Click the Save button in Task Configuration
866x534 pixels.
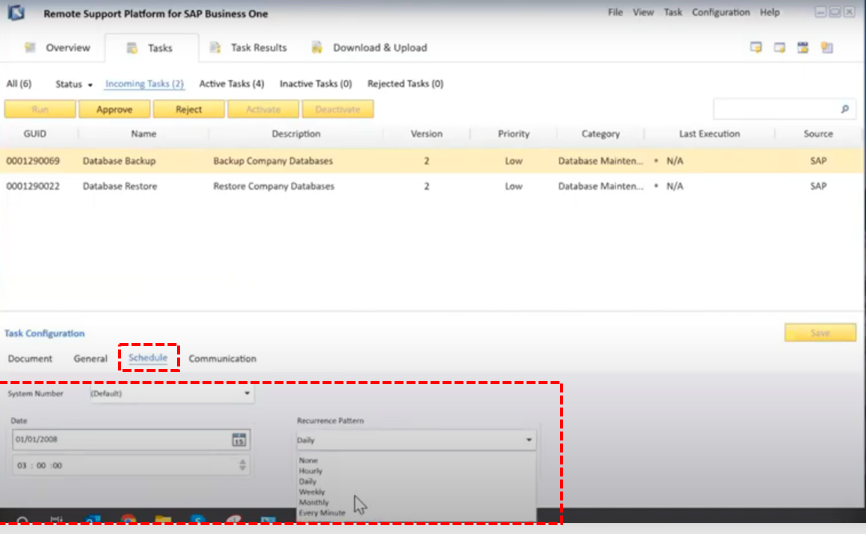coord(820,333)
